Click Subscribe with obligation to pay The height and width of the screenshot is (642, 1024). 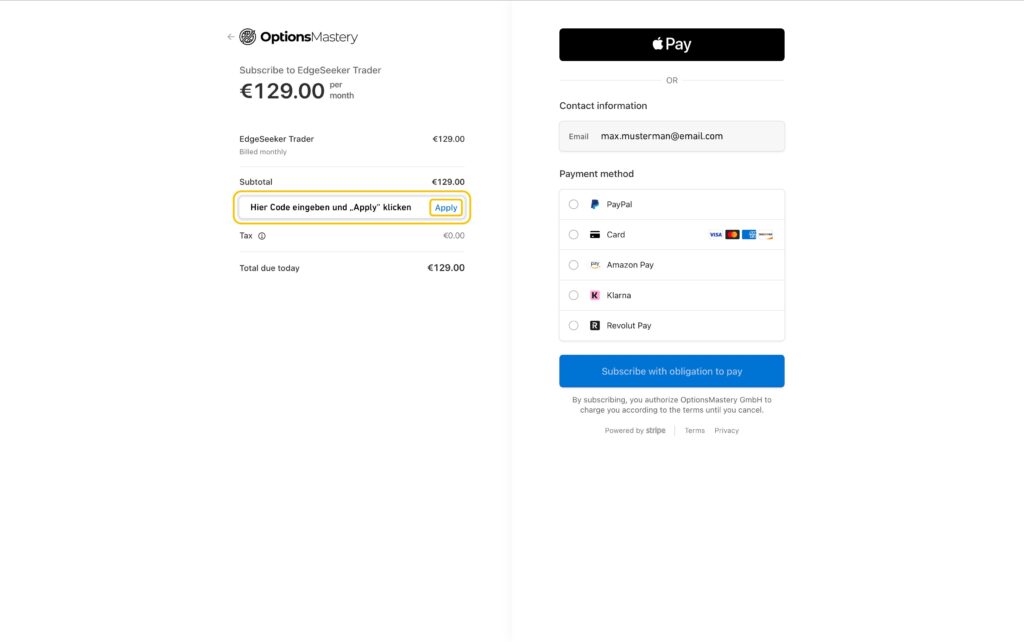pos(671,371)
